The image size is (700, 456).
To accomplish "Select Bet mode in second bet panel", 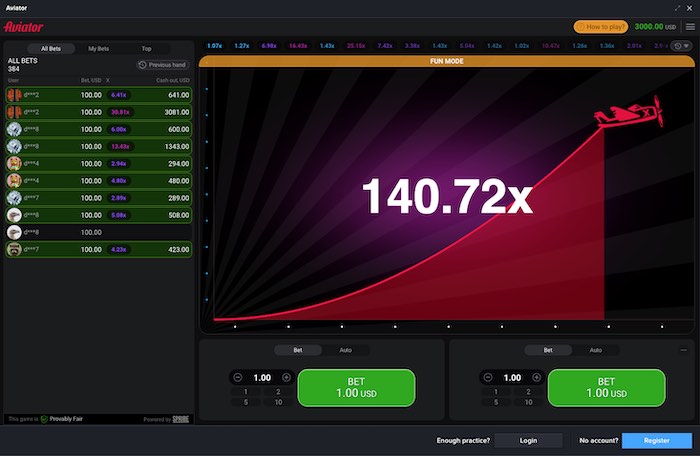I will [x=548, y=350].
